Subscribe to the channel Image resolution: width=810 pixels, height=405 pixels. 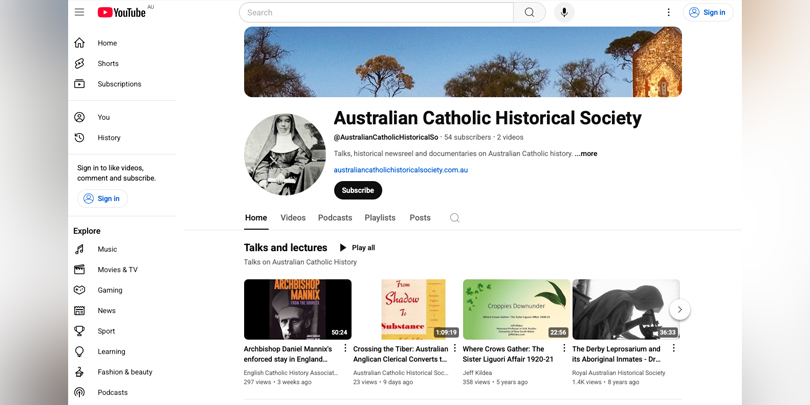pyautogui.click(x=357, y=190)
